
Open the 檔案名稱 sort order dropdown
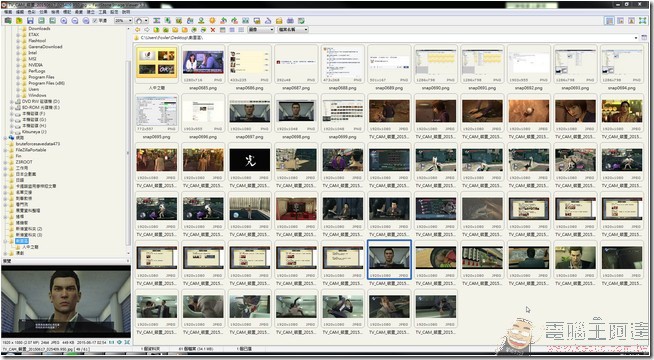tap(293, 30)
